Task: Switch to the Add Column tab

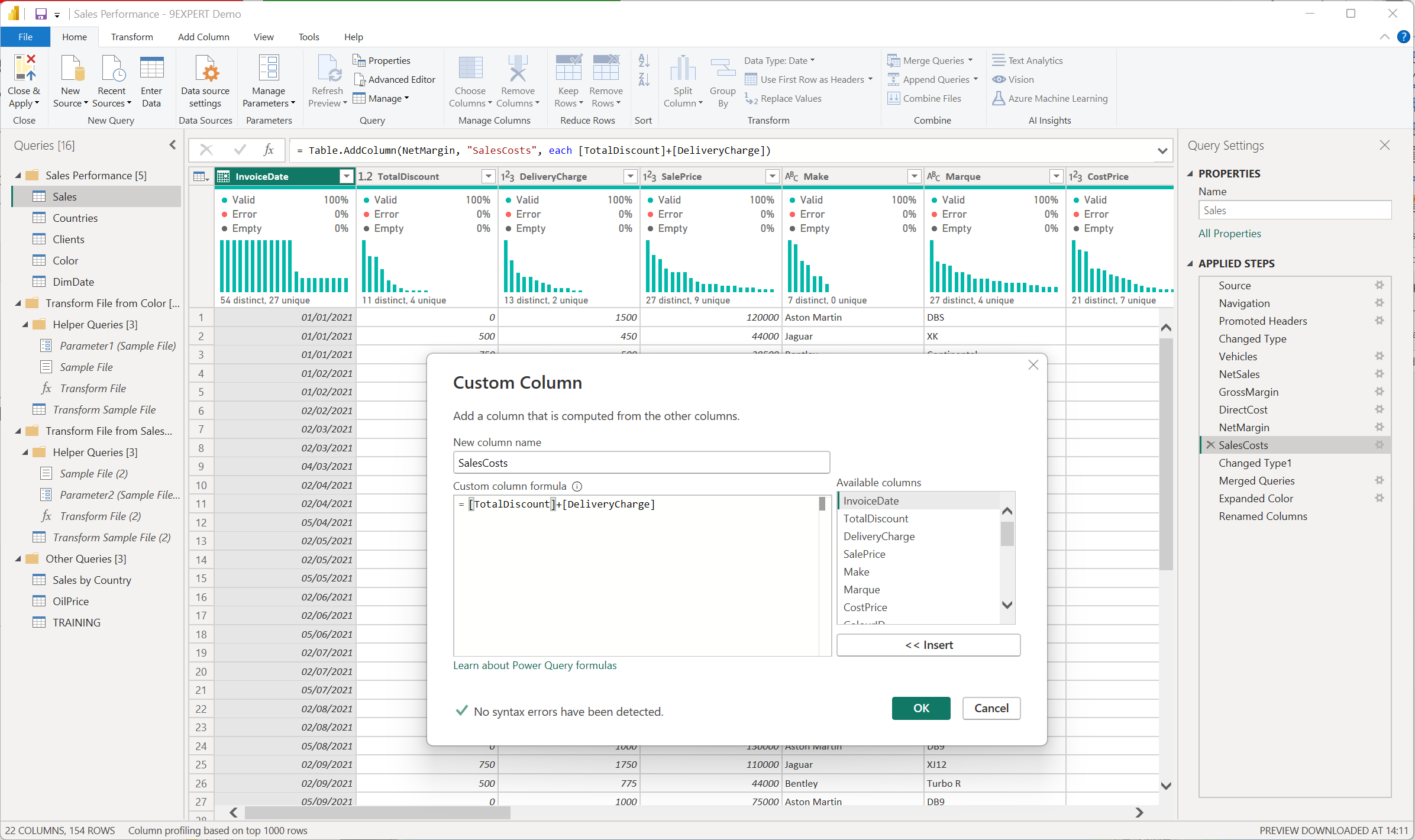Action: 203,37
